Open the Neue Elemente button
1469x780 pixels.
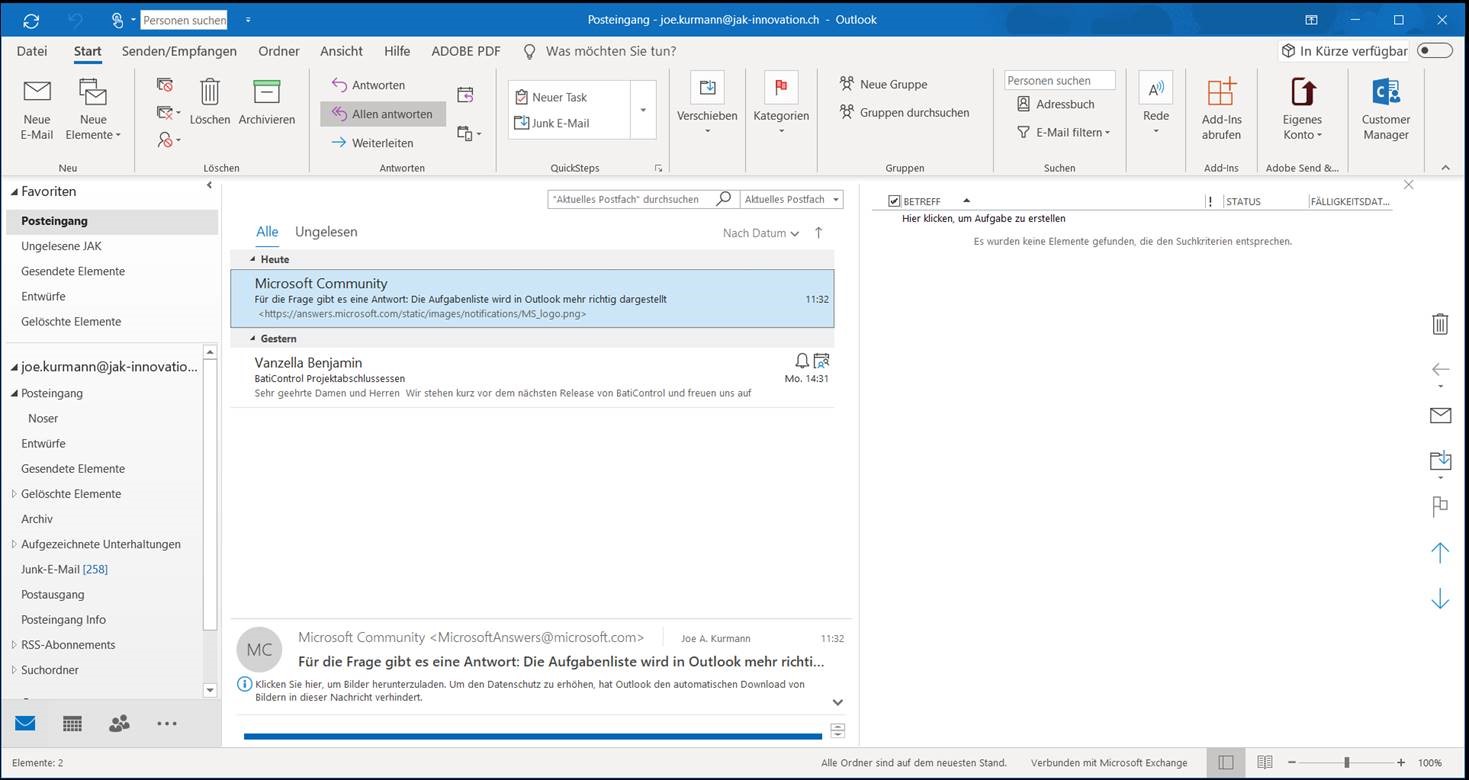point(93,110)
